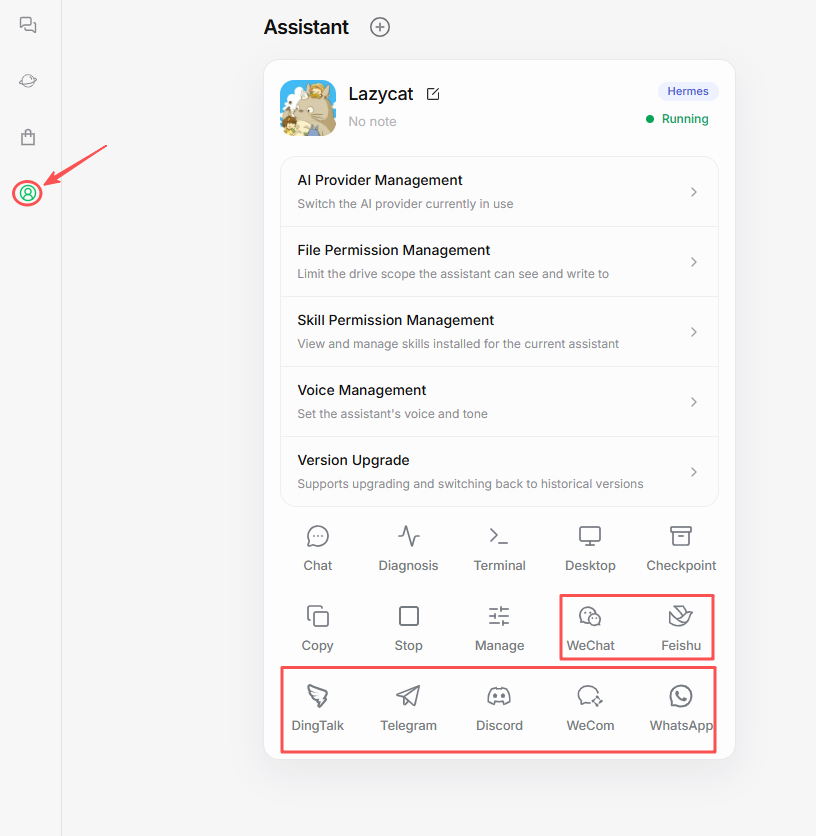Click the Lazycat name text
The width and height of the screenshot is (816, 836).
pos(381,94)
